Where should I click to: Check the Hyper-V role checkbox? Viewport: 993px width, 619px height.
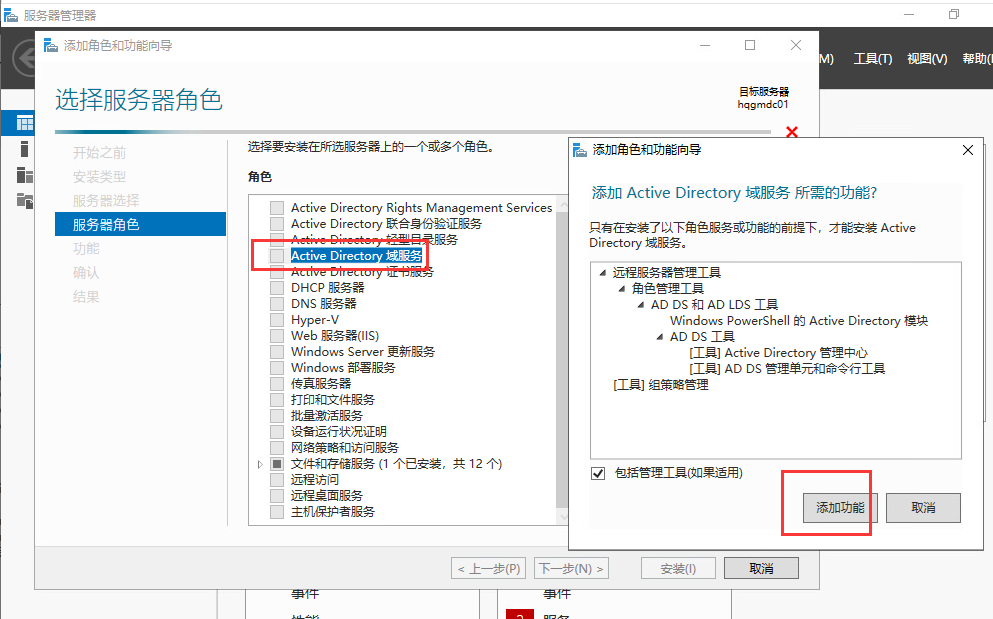point(277,320)
